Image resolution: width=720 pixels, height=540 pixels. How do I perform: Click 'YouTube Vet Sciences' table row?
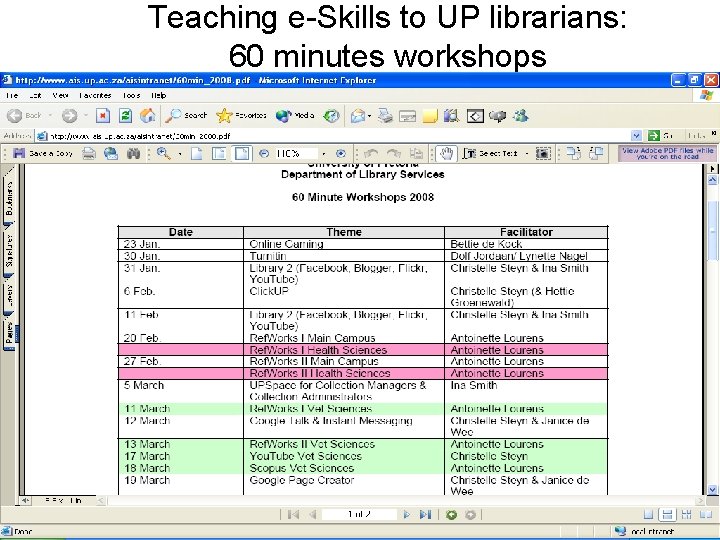click(x=363, y=456)
